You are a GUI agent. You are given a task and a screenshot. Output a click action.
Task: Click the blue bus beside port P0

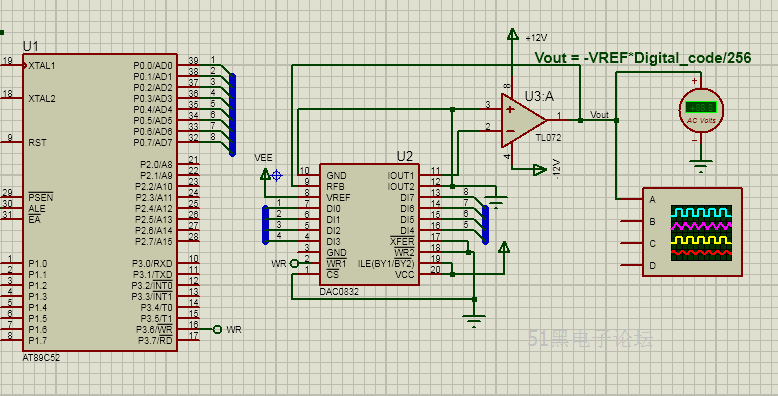[232, 115]
